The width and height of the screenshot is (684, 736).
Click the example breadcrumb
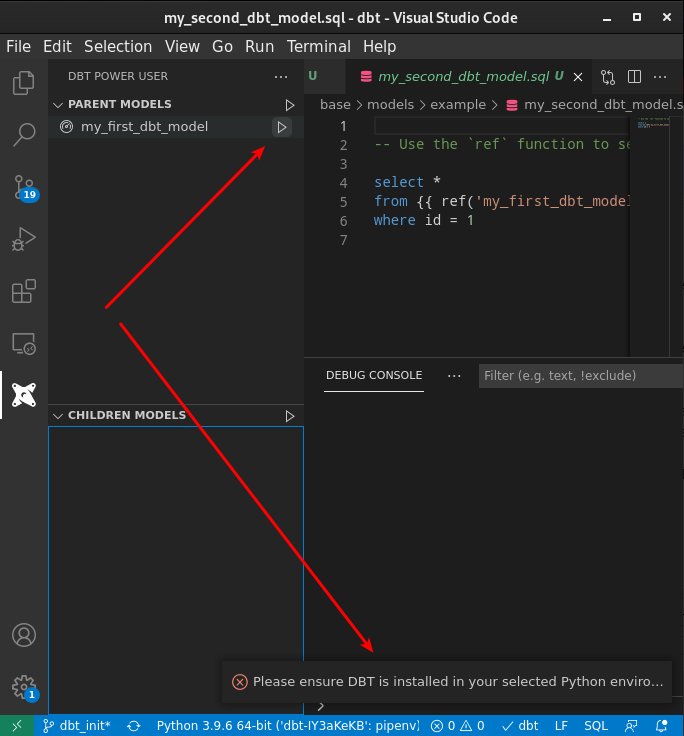click(x=458, y=105)
